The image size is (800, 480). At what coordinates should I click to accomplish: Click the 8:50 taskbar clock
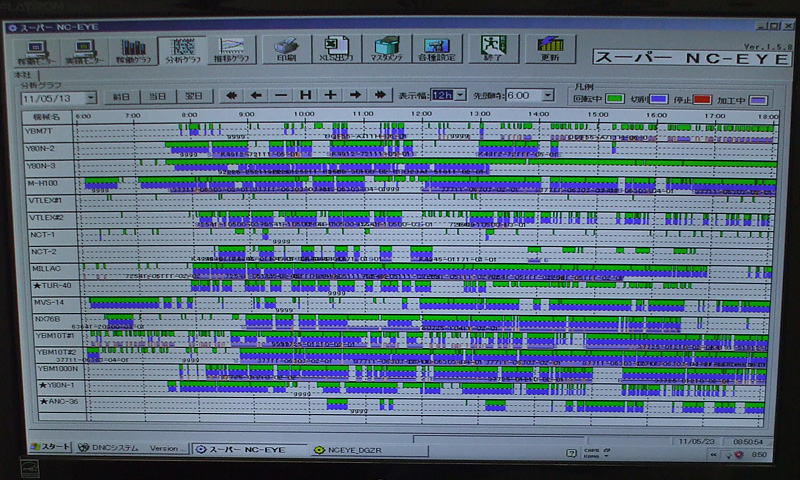pyautogui.click(x=759, y=454)
